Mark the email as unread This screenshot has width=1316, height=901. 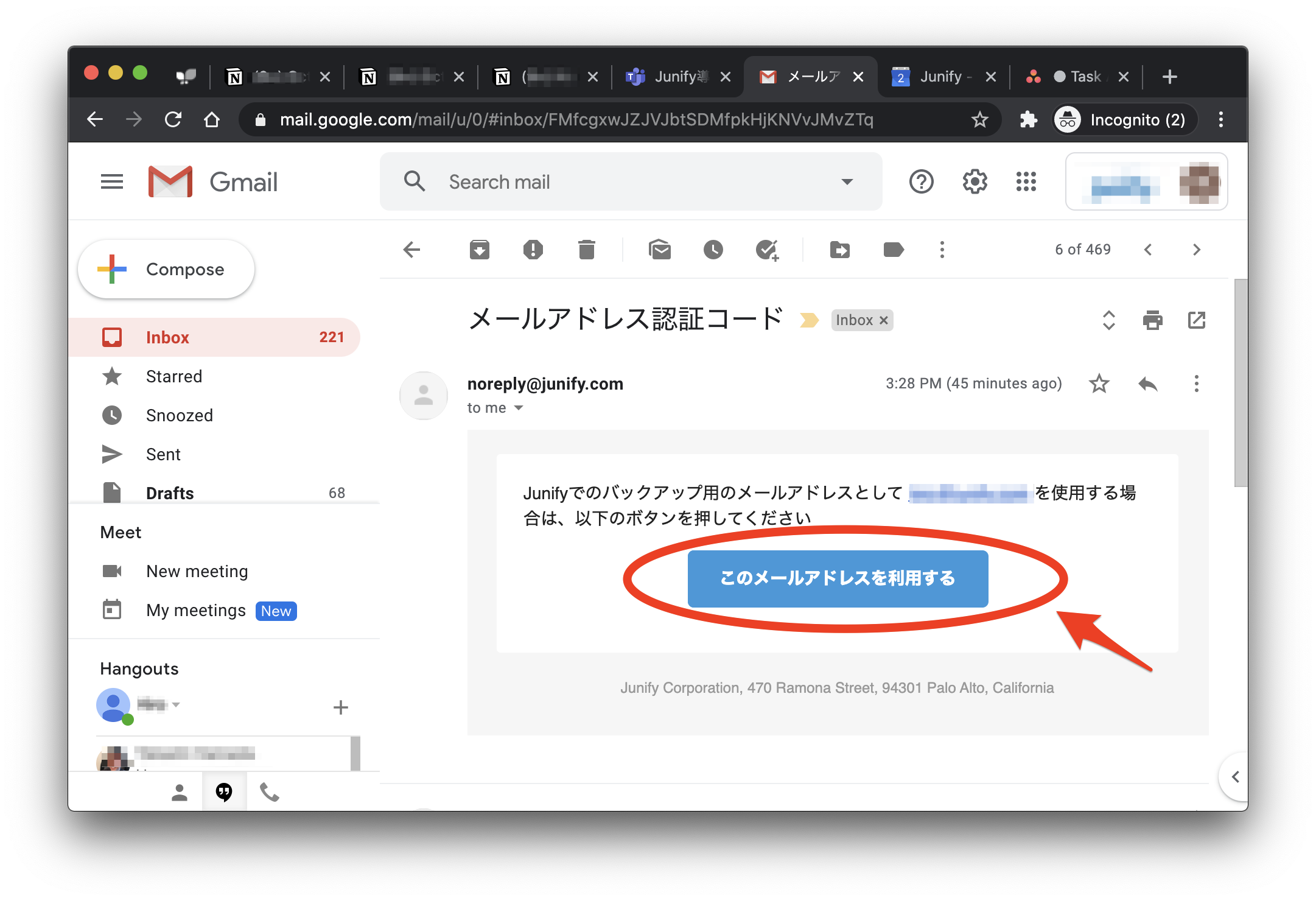click(660, 250)
